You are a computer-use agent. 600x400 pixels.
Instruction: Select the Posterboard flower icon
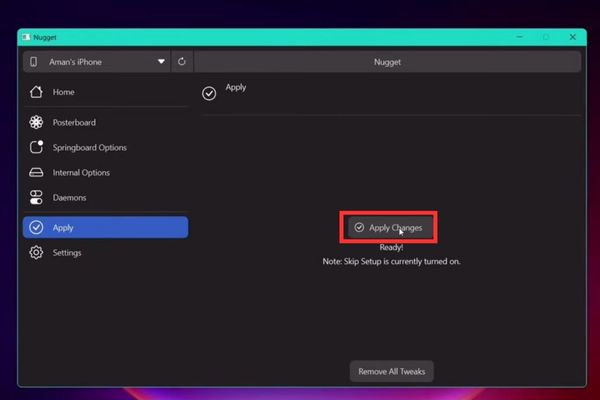(36, 123)
